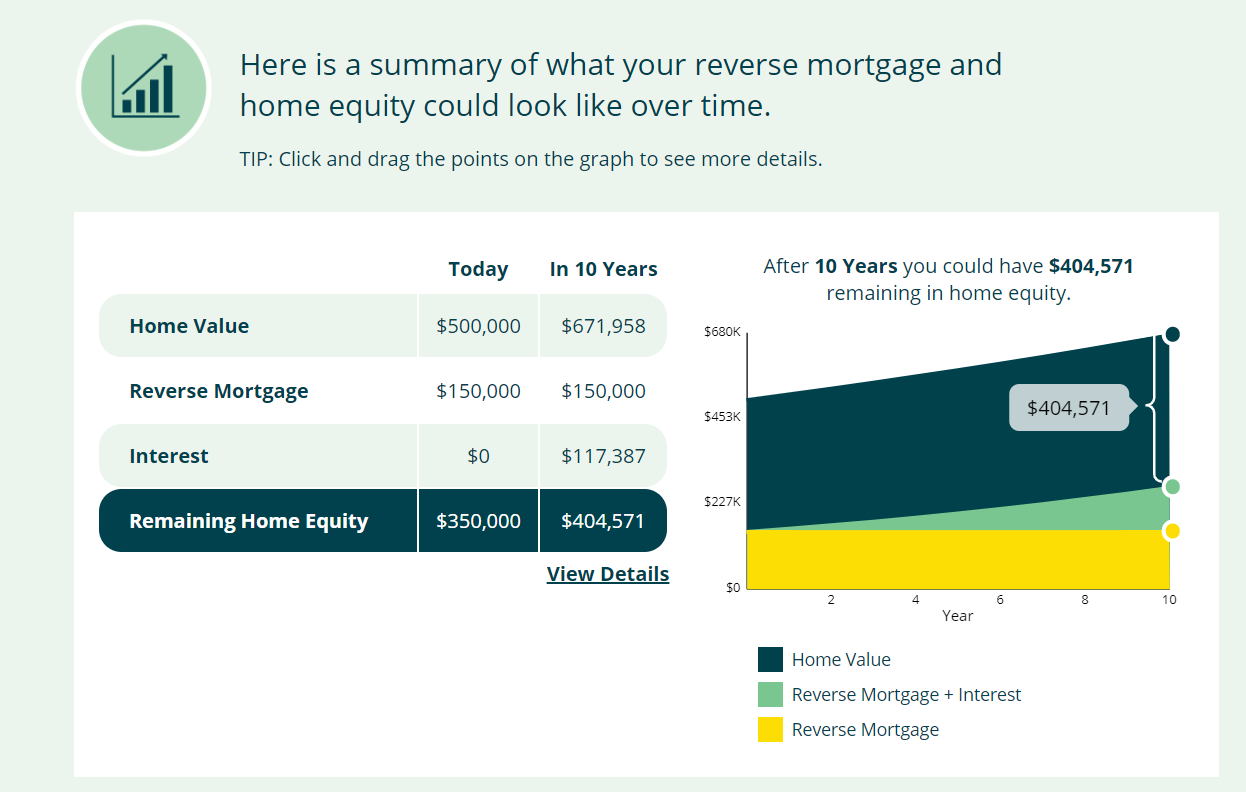Select the dark Home Value graph point
The width and height of the screenshot is (1246, 792).
(x=1173, y=334)
